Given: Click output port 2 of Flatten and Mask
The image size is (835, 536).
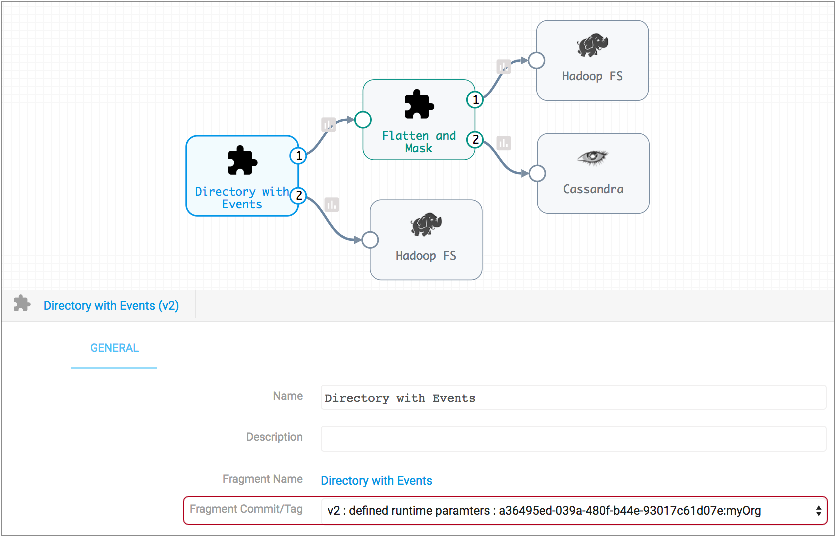Looking at the screenshot, I should 475,139.
